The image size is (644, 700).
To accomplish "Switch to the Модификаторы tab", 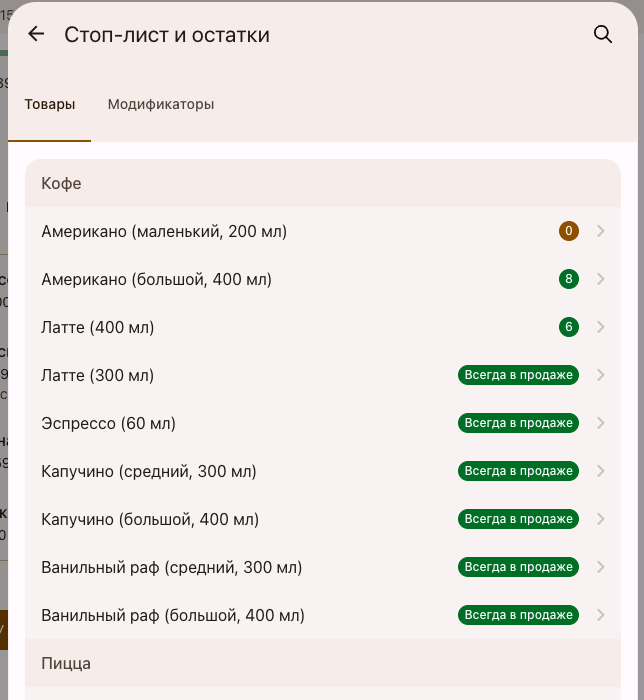I will pos(161,104).
